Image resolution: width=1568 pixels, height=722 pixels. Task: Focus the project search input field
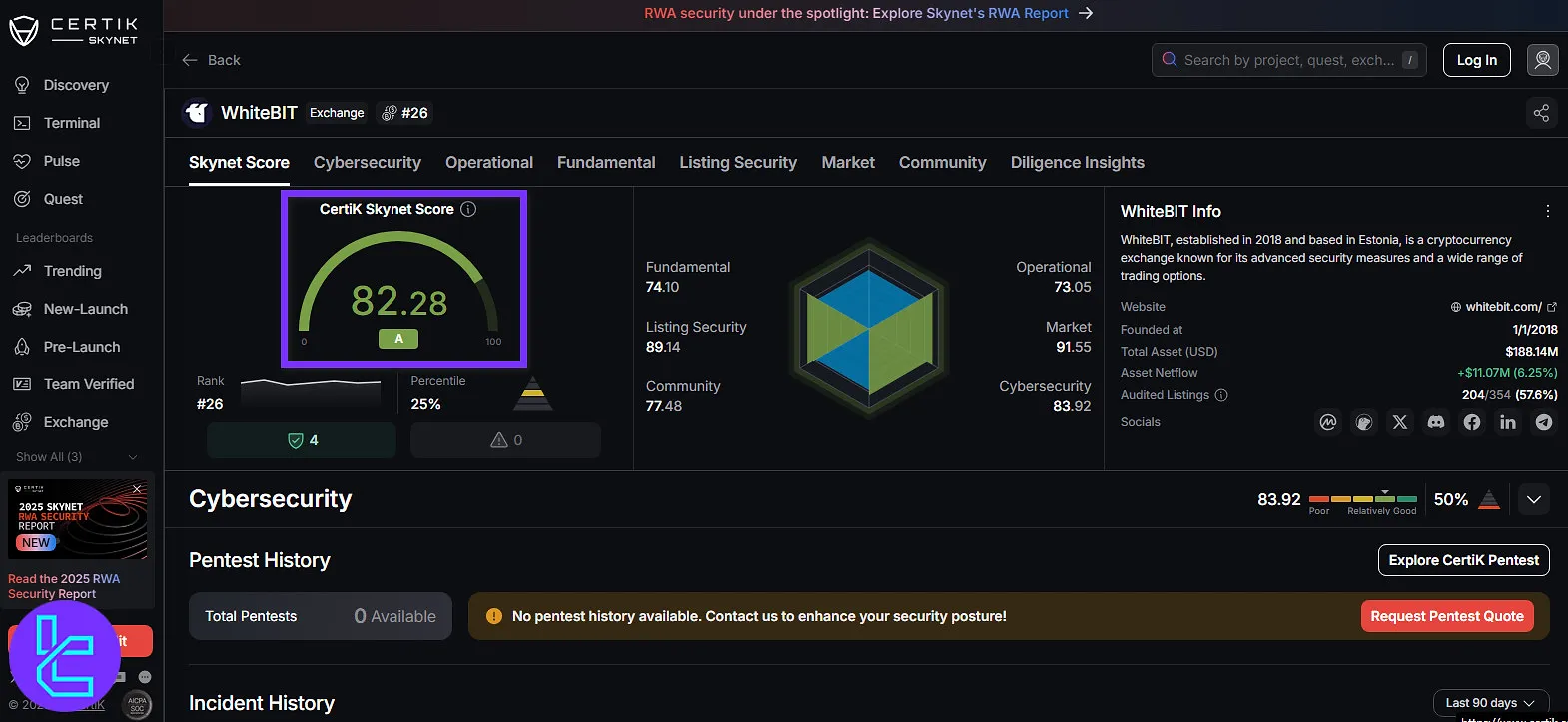pyautogui.click(x=1288, y=60)
